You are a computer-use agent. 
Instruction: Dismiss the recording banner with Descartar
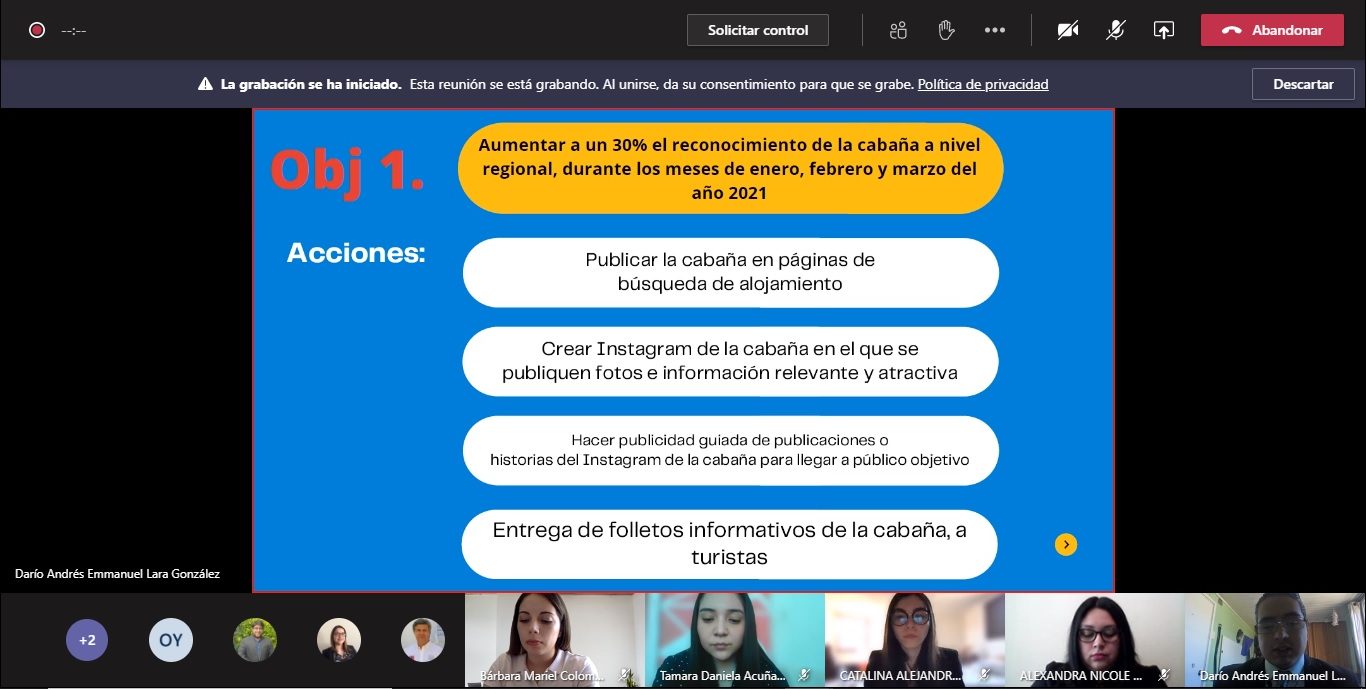[1302, 85]
